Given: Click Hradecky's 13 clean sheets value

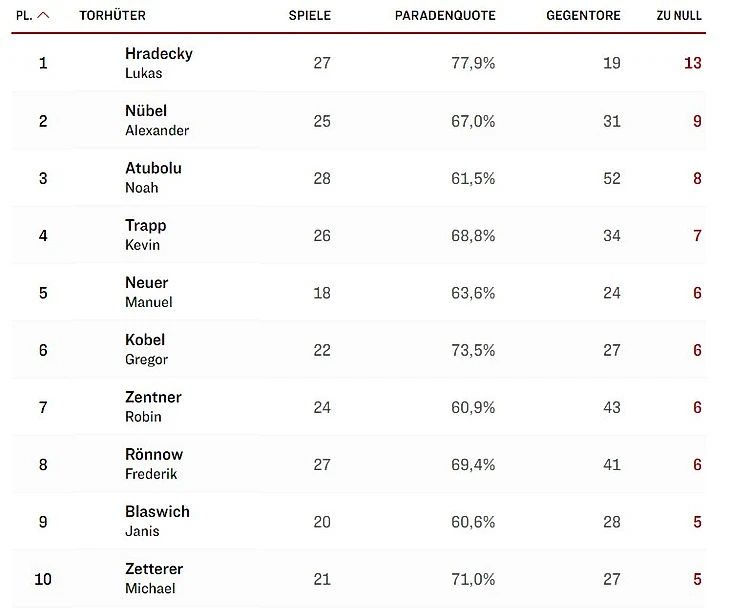Looking at the screenshot, I should (x=692, y=63).
